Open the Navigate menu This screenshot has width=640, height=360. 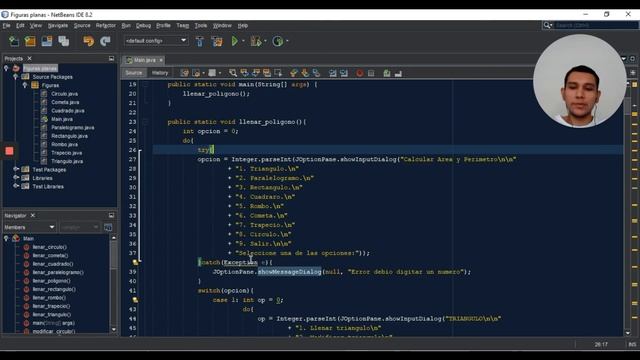click(x=58, y=25)
